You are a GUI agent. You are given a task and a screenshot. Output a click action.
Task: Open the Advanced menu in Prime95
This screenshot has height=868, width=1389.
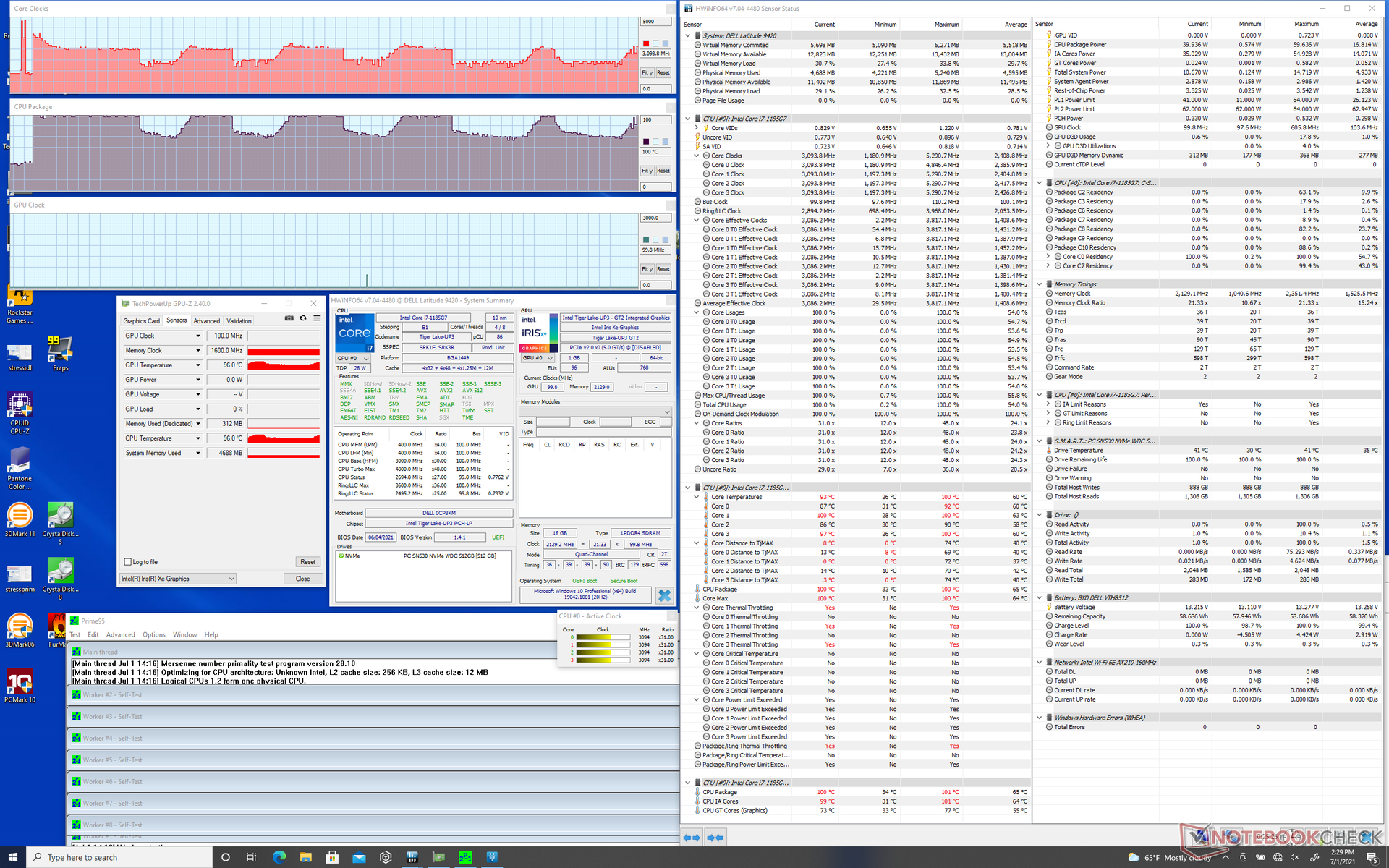tap(121, 634)
